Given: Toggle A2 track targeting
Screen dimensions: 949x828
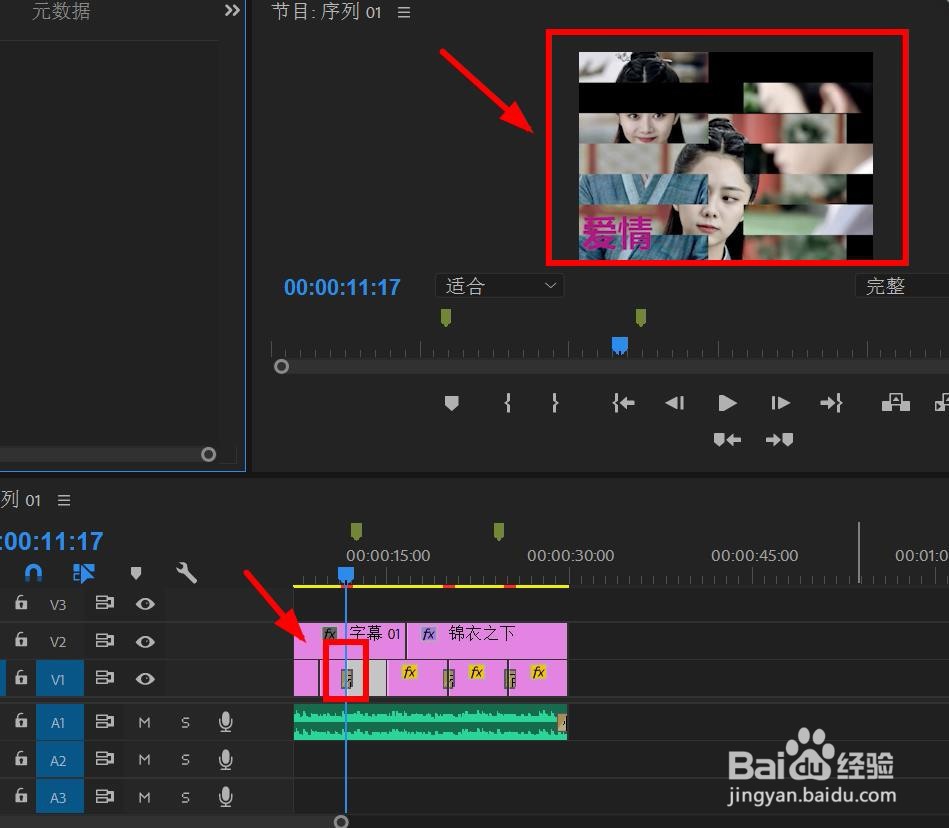Looking at the screenshot, I should point(60,760).
